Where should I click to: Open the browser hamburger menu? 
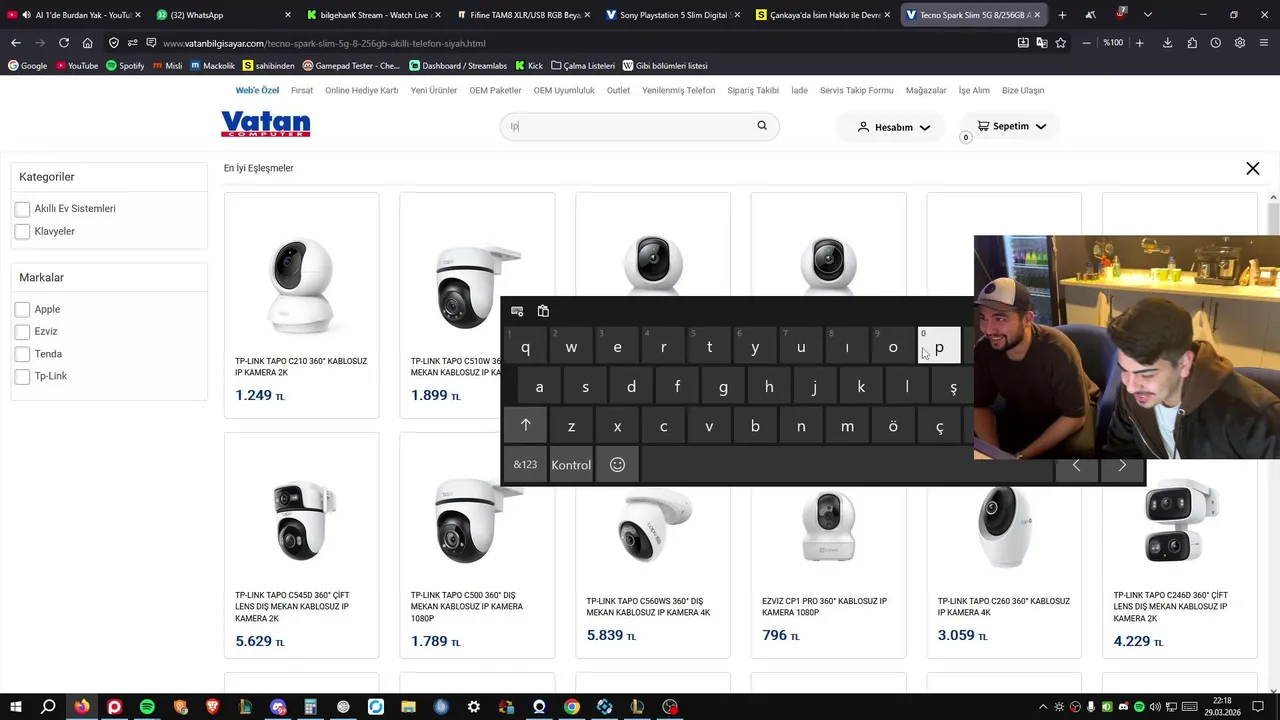click(1264, 43)
